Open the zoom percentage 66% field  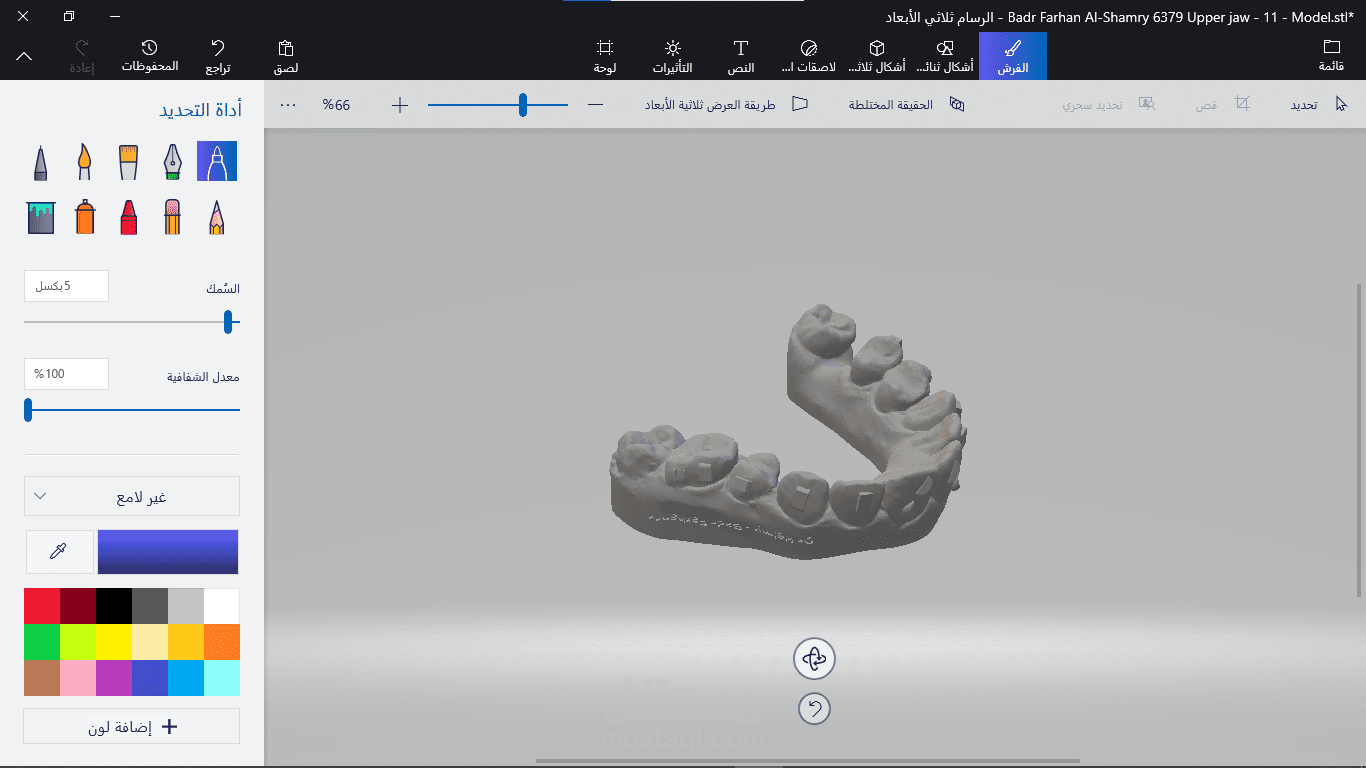(337, 105)
